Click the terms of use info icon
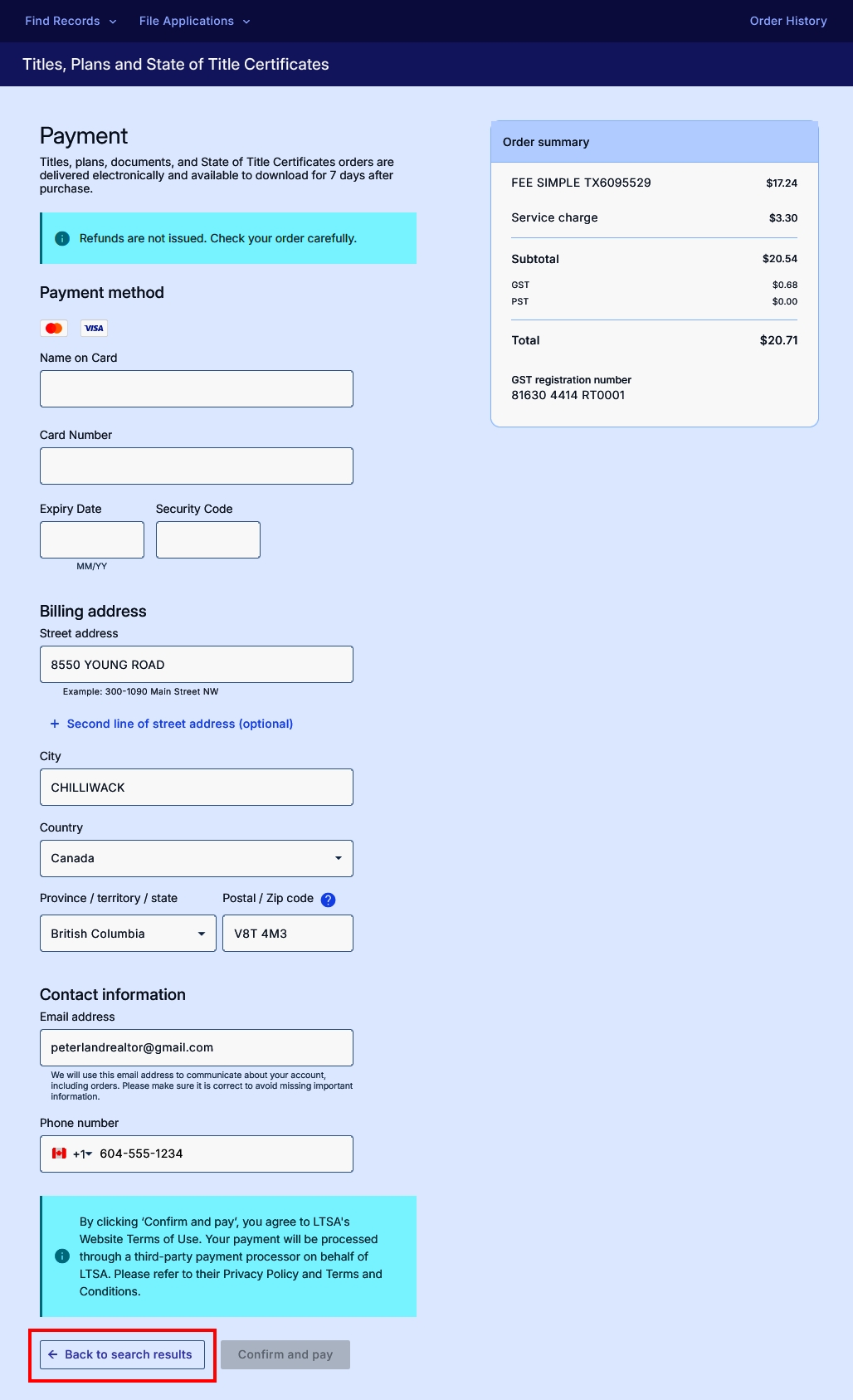Screen dimensions: 853x1400 coord(62,1256)
